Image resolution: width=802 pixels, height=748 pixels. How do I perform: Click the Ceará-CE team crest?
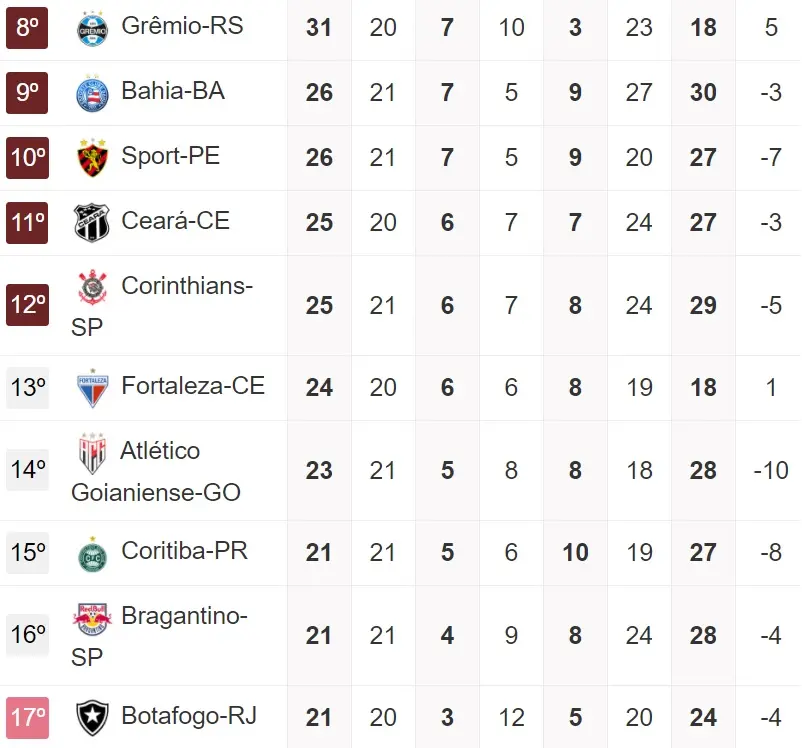pos(92,223)
